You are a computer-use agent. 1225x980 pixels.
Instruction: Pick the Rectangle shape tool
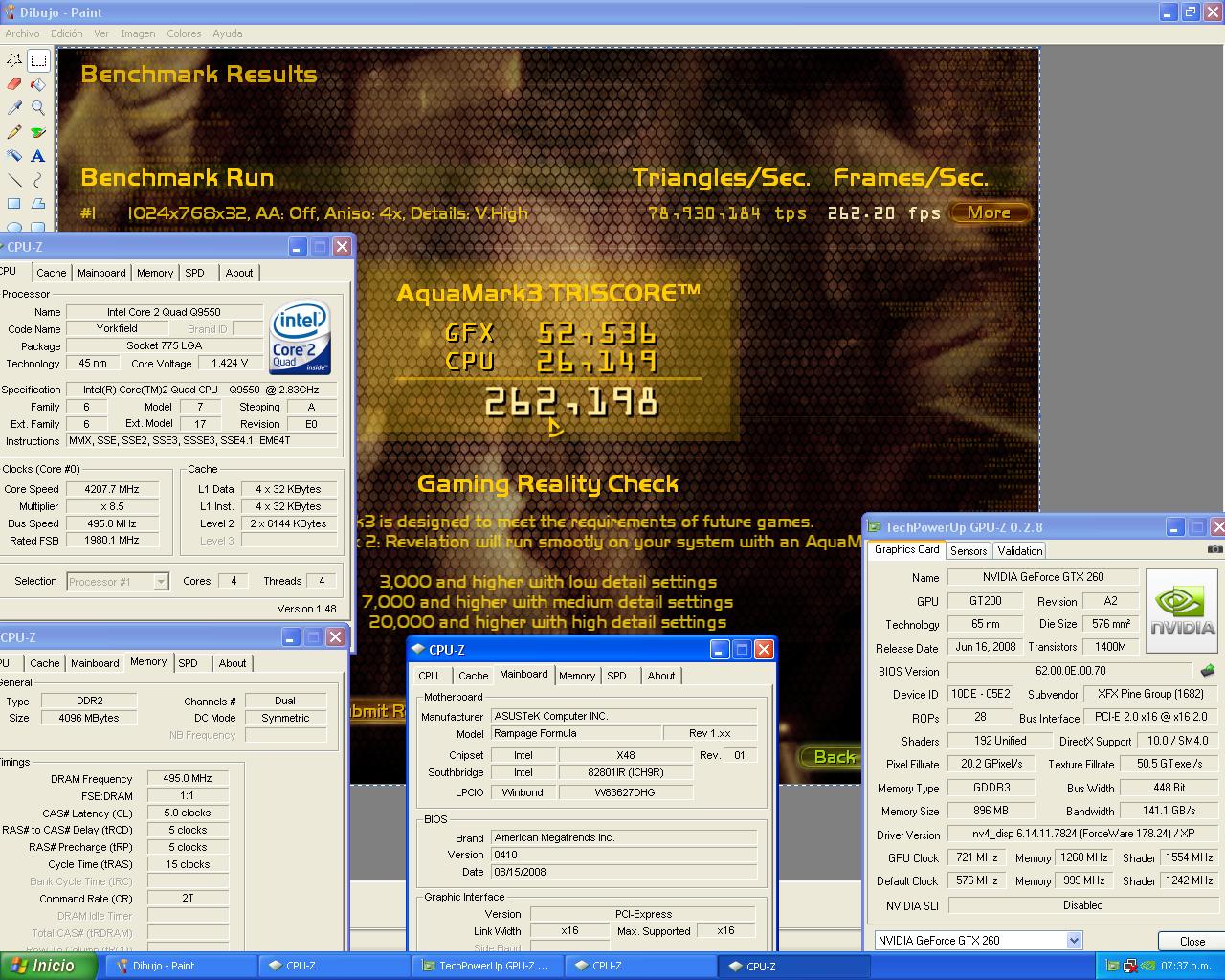pos(14,204)
